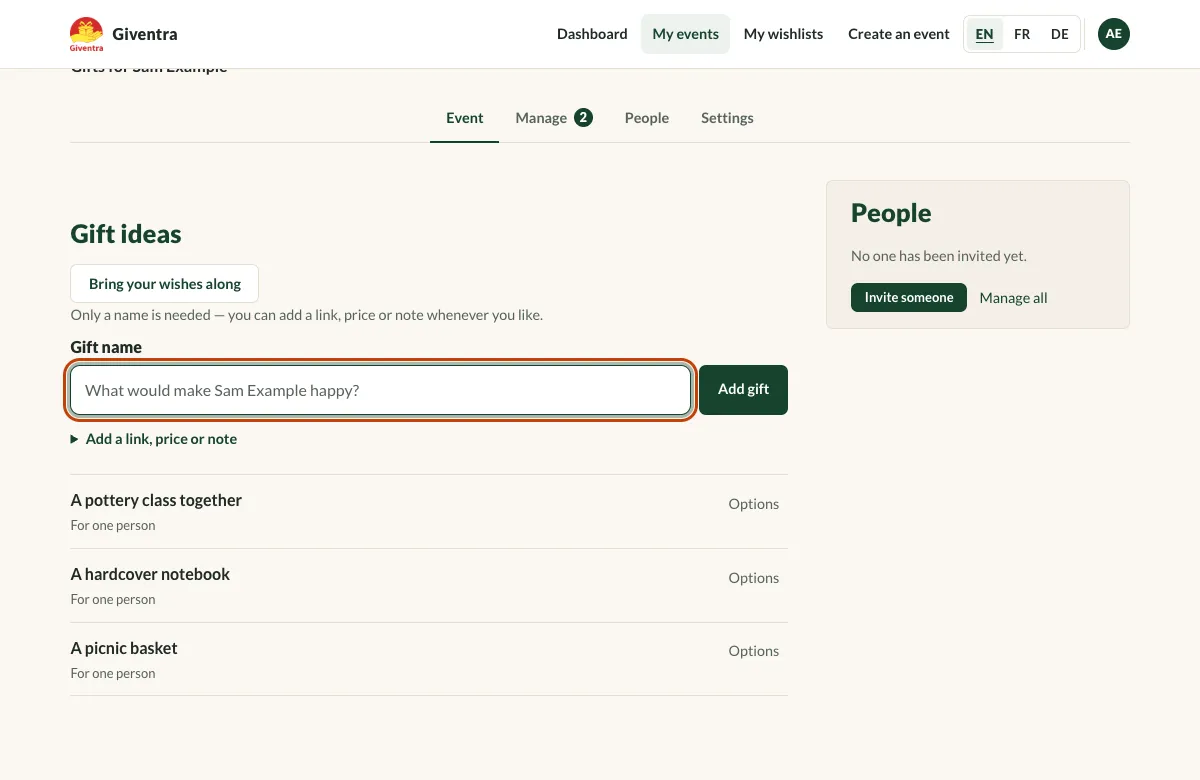
Task: Select the 'A pottery class together' gift title
Action: pos(156,500)
